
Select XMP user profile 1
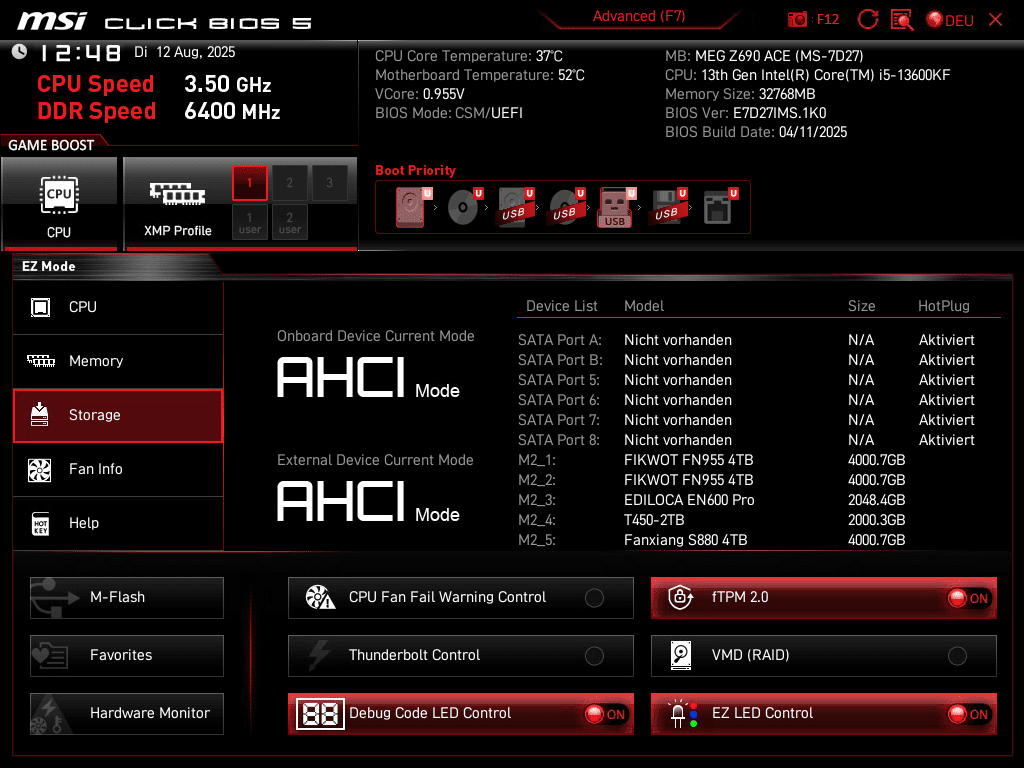pyautogui.click(x=249, y=222)
